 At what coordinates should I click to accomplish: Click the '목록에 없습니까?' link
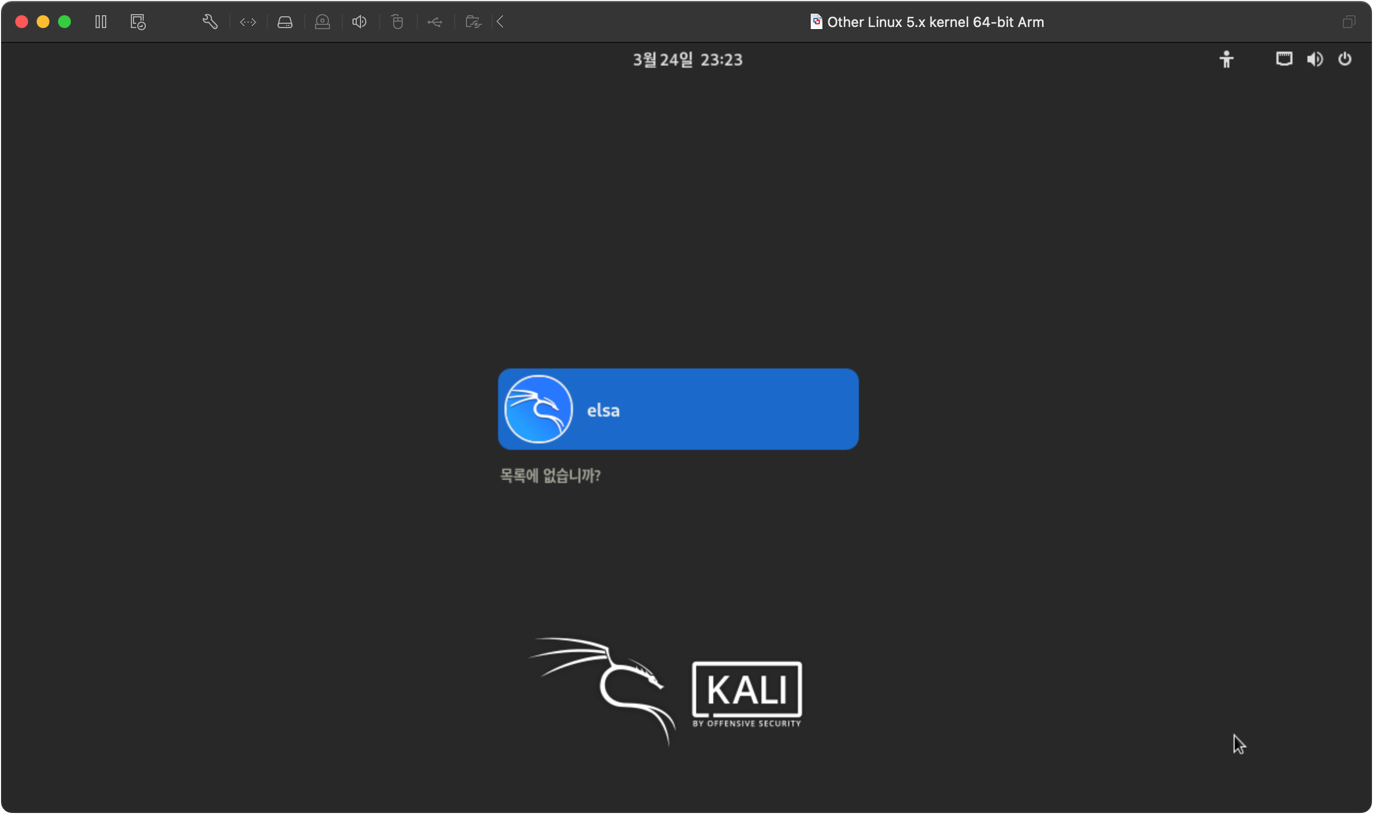pyautogui.click(x=550, y=476)
